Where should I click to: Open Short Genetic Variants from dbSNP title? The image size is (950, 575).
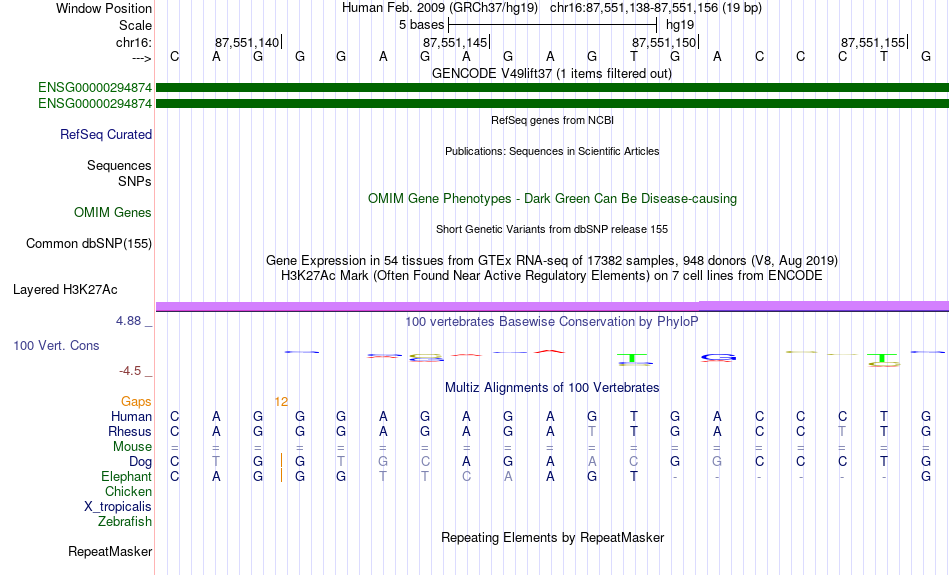tap(552, 229)
